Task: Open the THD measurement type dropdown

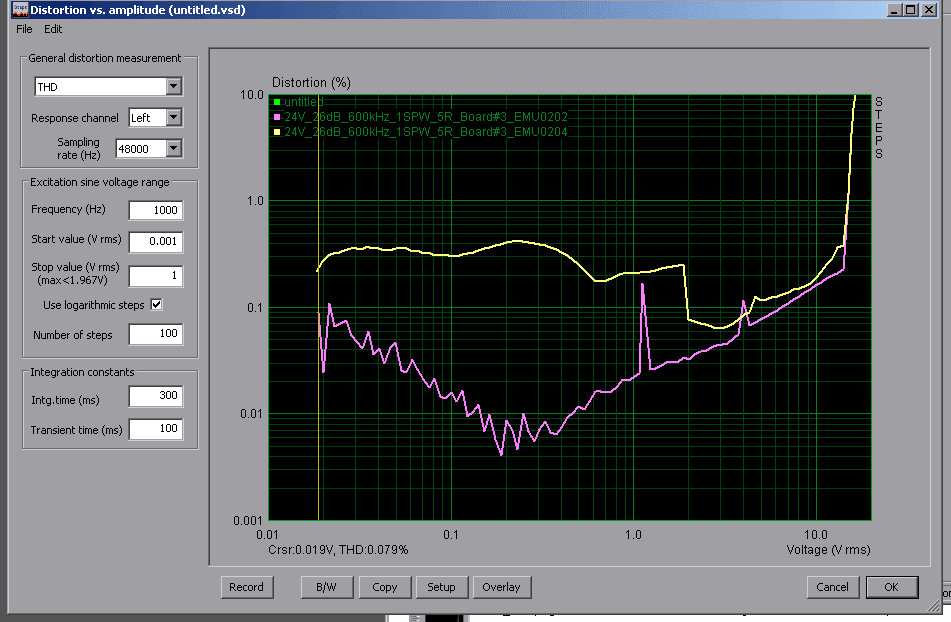Action: point(174,87)
